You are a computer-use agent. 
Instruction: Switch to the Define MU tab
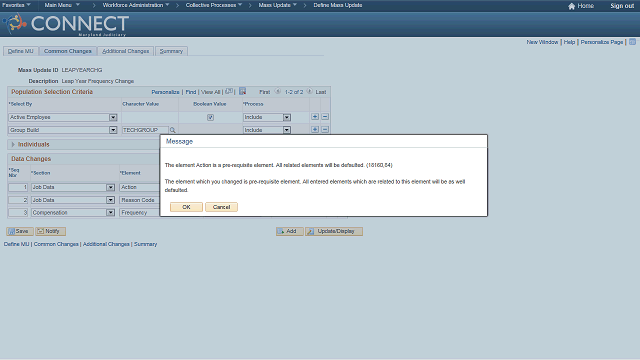(x=20, y=51)
